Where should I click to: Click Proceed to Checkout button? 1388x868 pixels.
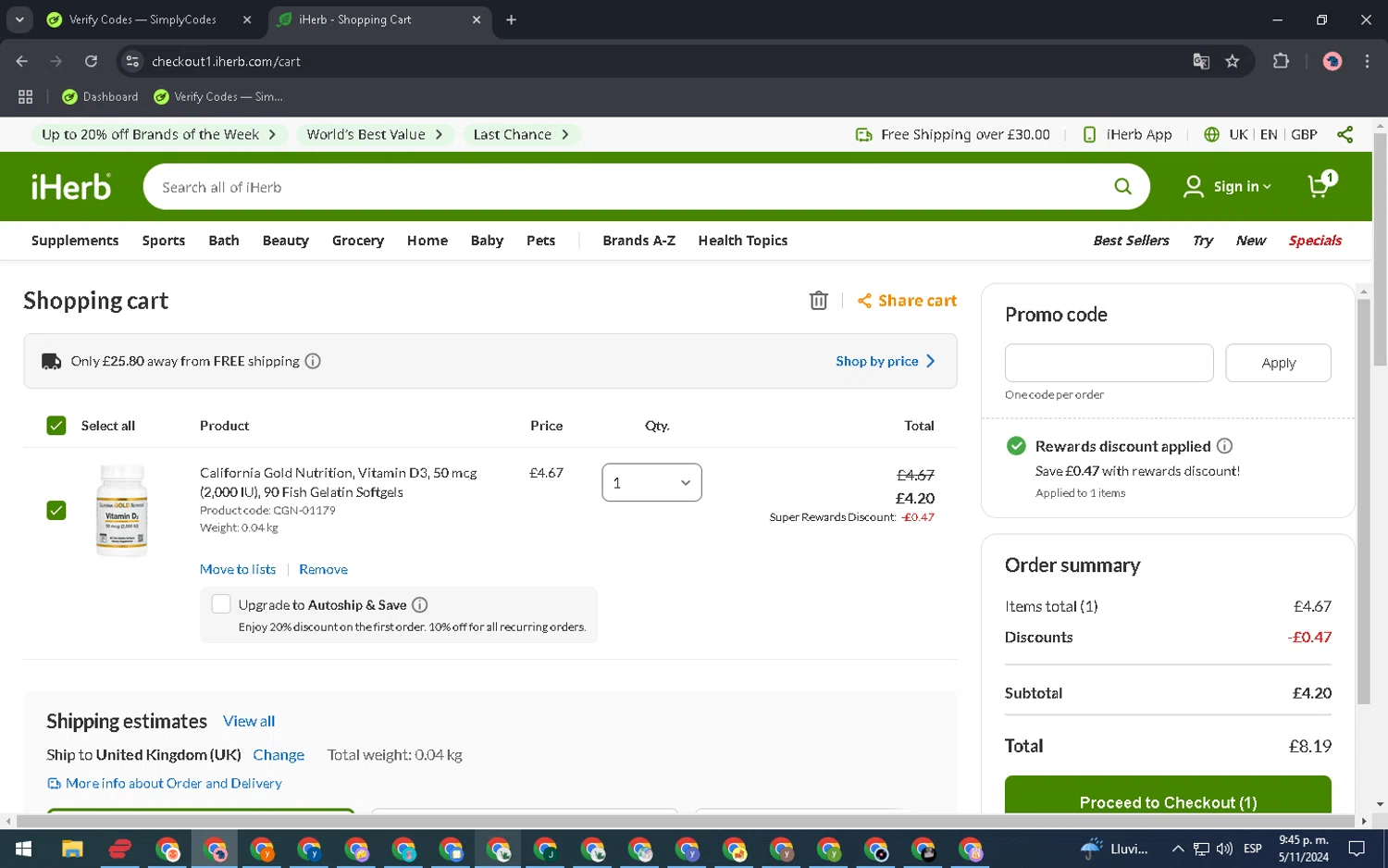pos(1168,797)
